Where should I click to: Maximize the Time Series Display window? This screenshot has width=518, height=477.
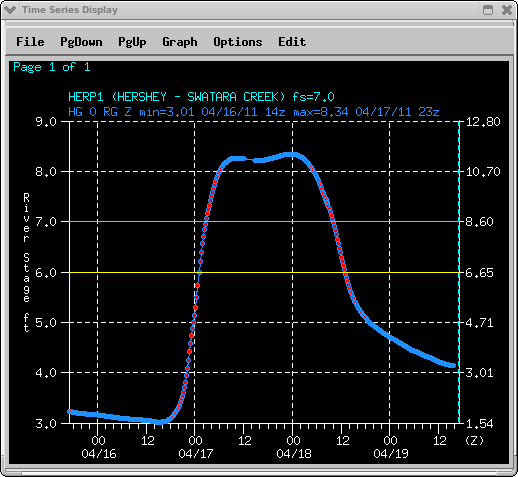click(x=488, y=10)
